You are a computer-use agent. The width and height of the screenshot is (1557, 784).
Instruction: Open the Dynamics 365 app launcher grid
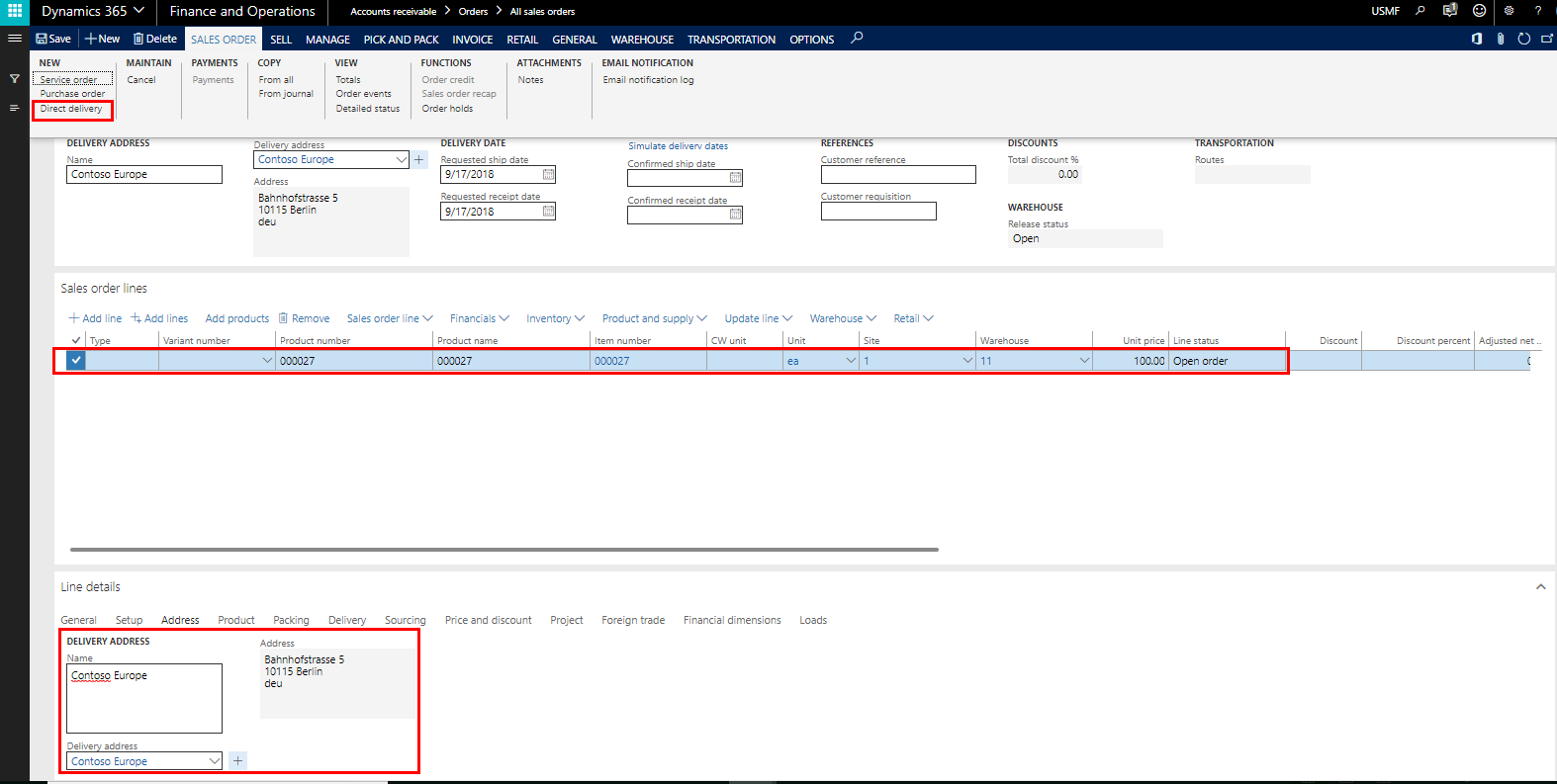coord(15,11)
